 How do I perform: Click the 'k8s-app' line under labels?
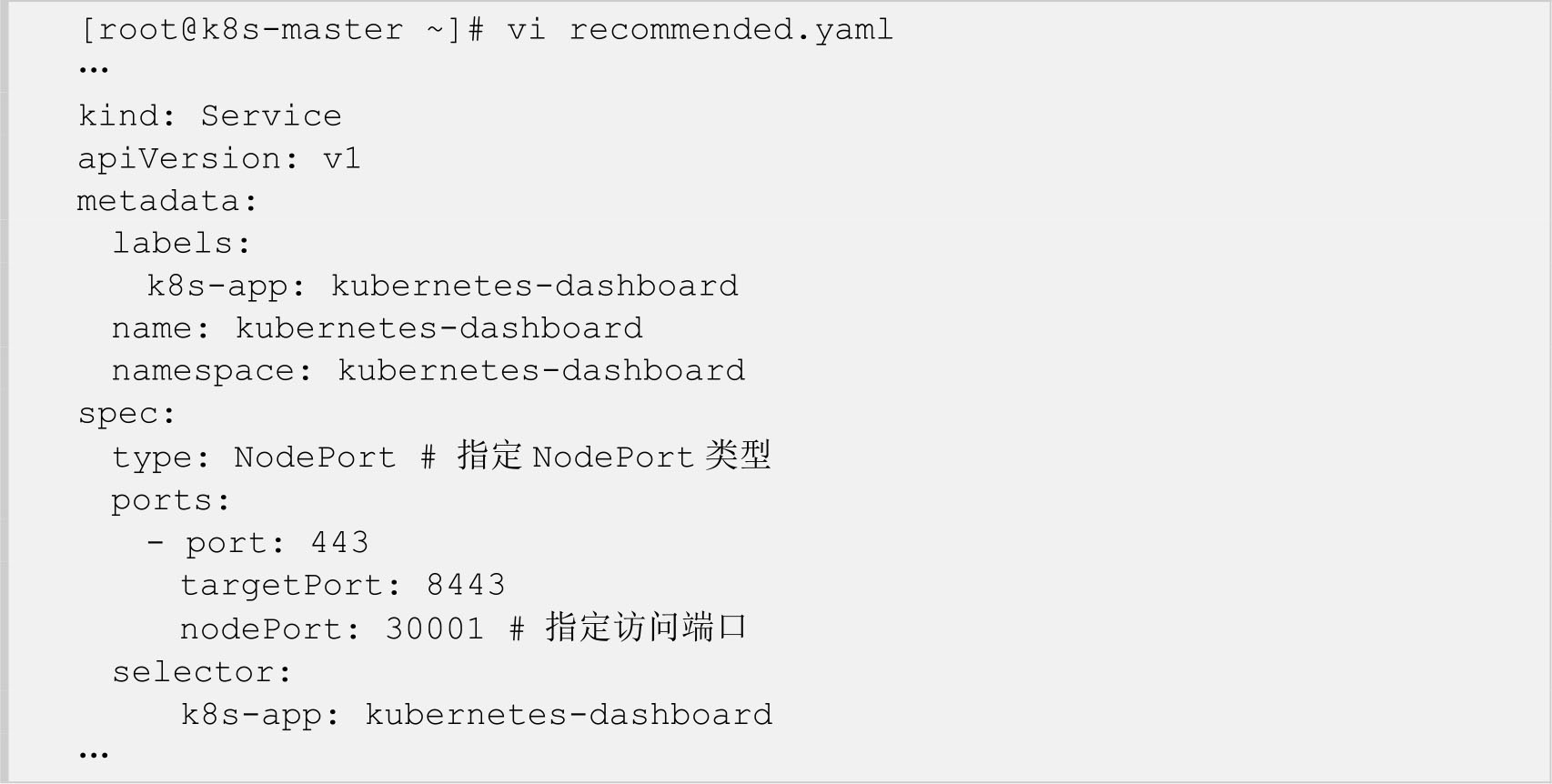(442, 286)
